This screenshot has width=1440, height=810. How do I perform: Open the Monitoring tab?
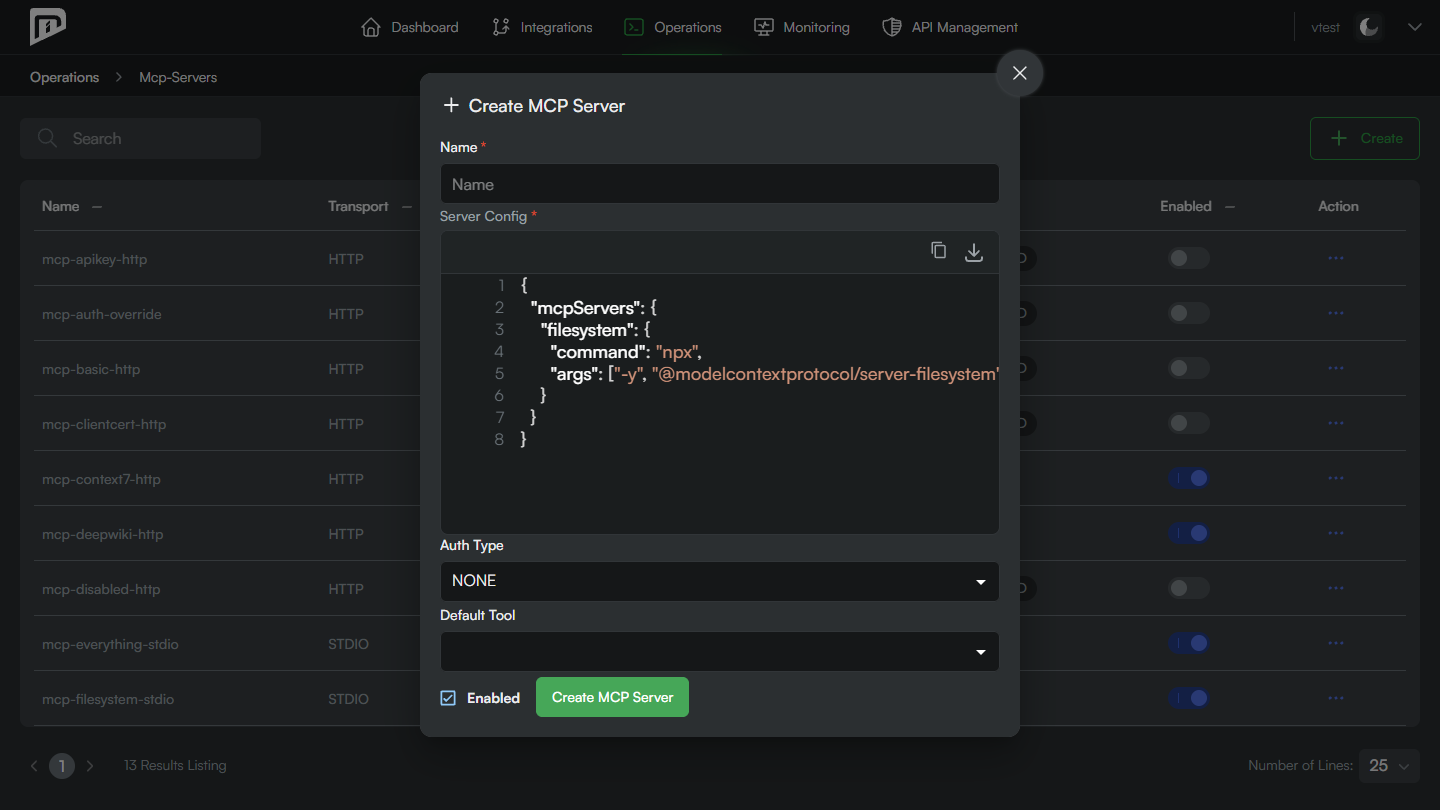click(x=801, y=27)
